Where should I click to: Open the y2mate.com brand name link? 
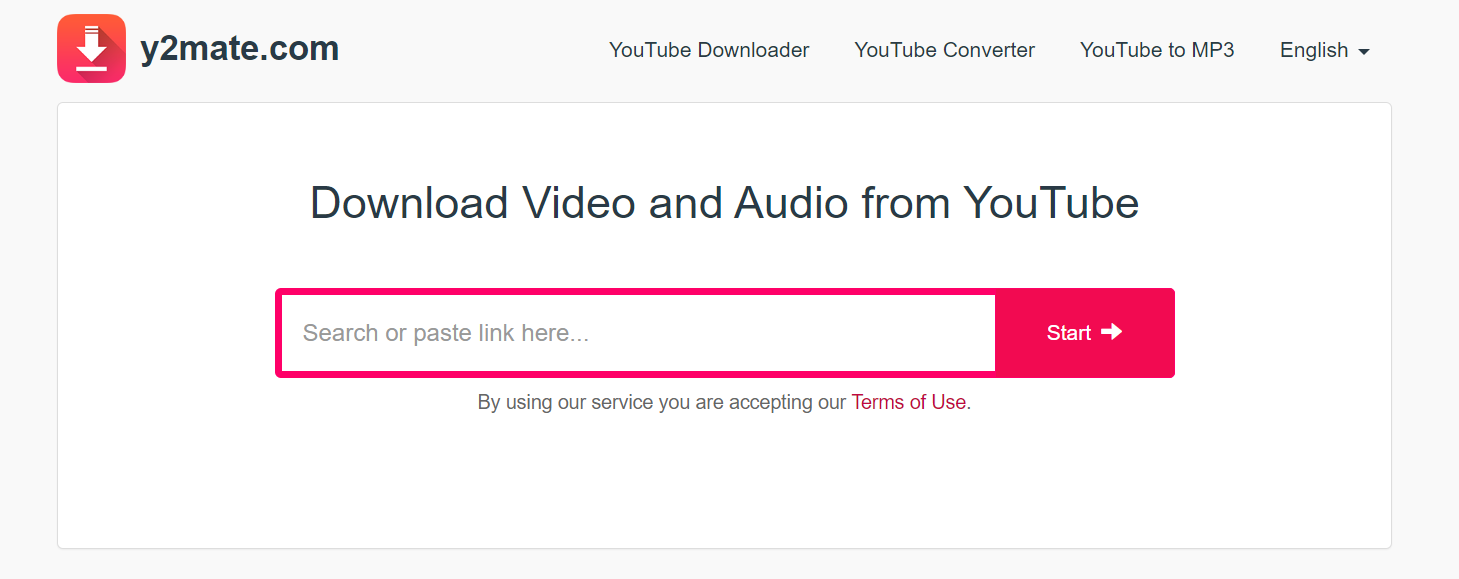[239, 48]
